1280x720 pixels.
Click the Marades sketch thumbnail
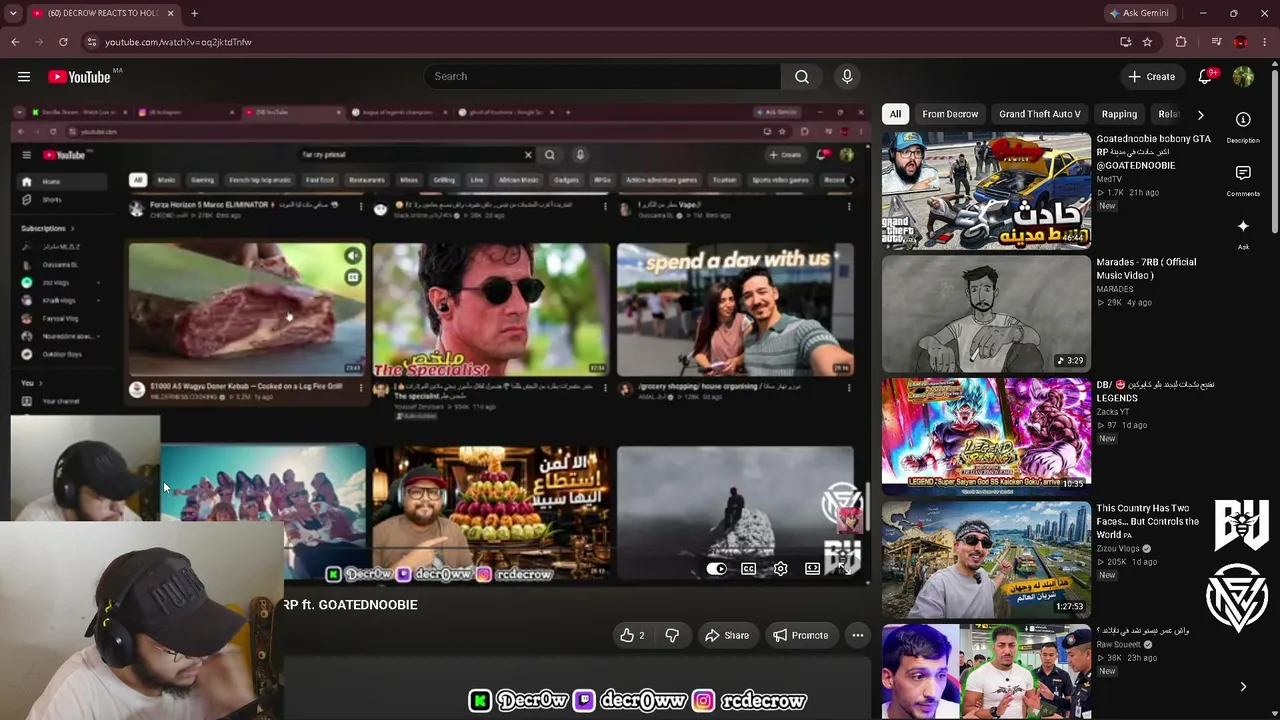point(986,314)
